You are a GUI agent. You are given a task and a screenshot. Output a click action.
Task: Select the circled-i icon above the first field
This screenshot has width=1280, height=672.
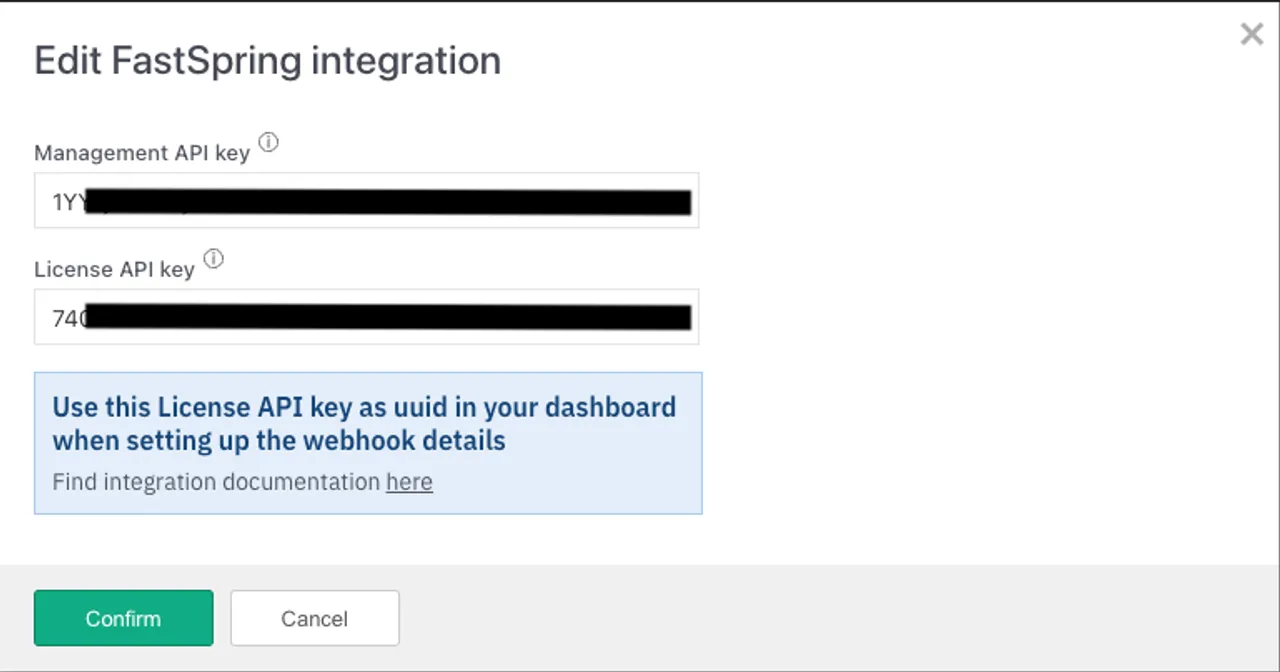268,142
